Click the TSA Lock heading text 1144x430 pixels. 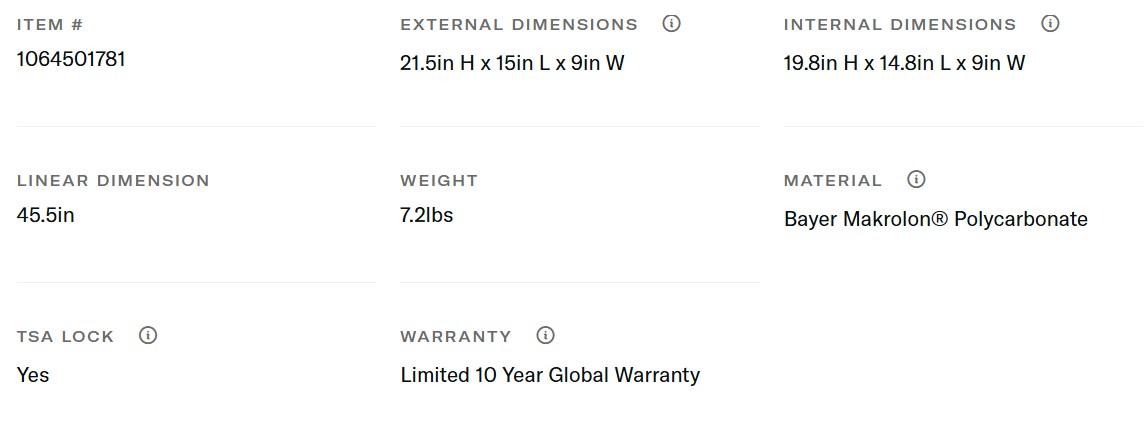(x=66, y=337)
